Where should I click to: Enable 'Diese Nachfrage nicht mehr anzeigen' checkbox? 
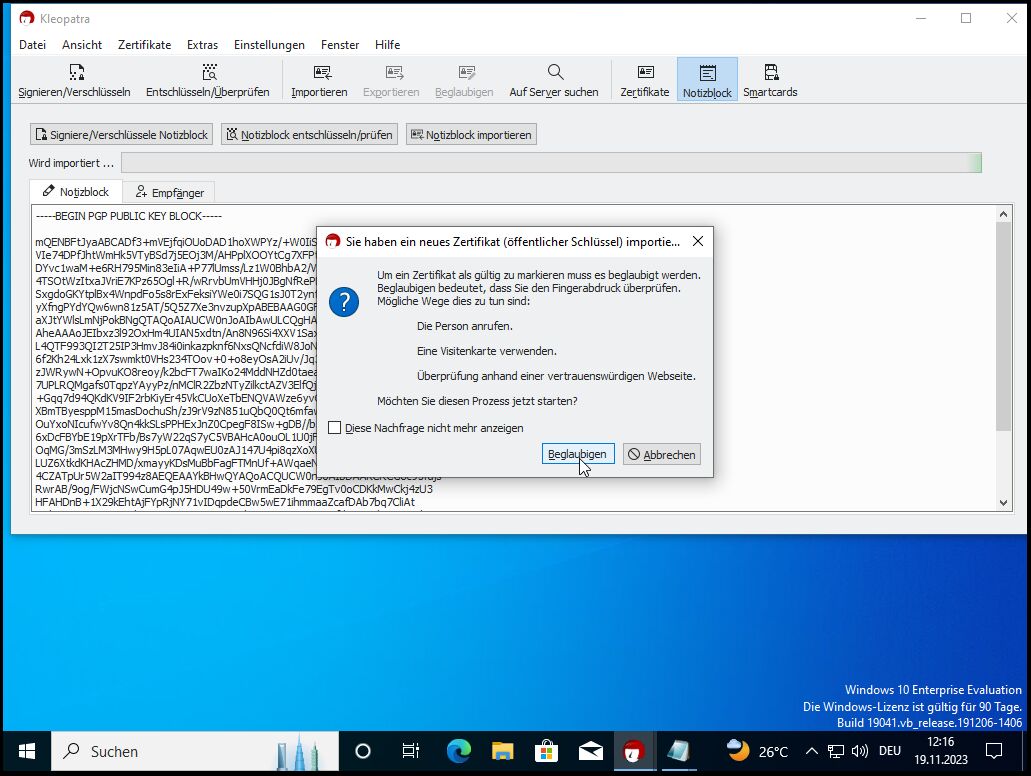click(335, 428)
